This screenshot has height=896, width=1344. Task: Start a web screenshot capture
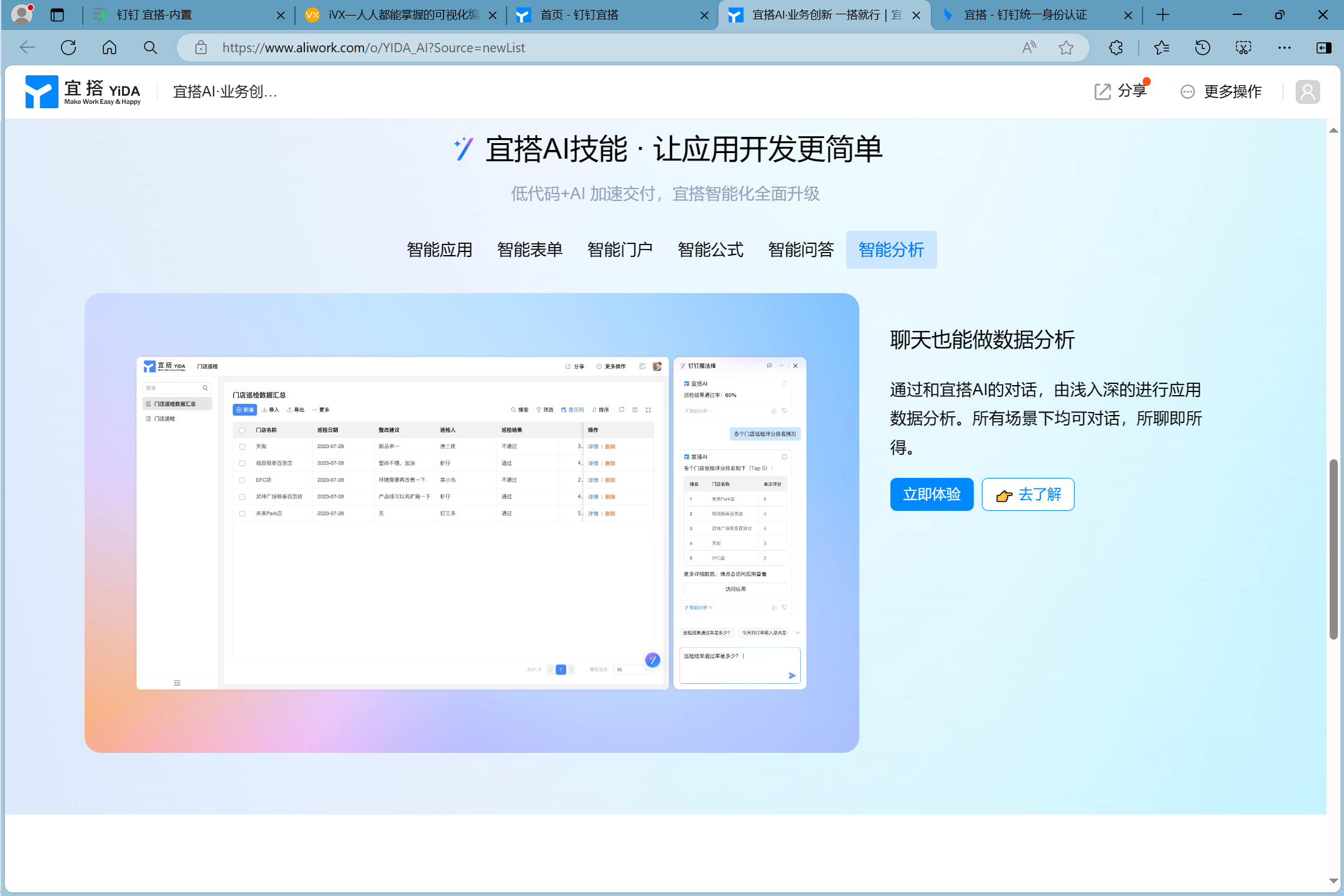click(x=1243, y=47)
